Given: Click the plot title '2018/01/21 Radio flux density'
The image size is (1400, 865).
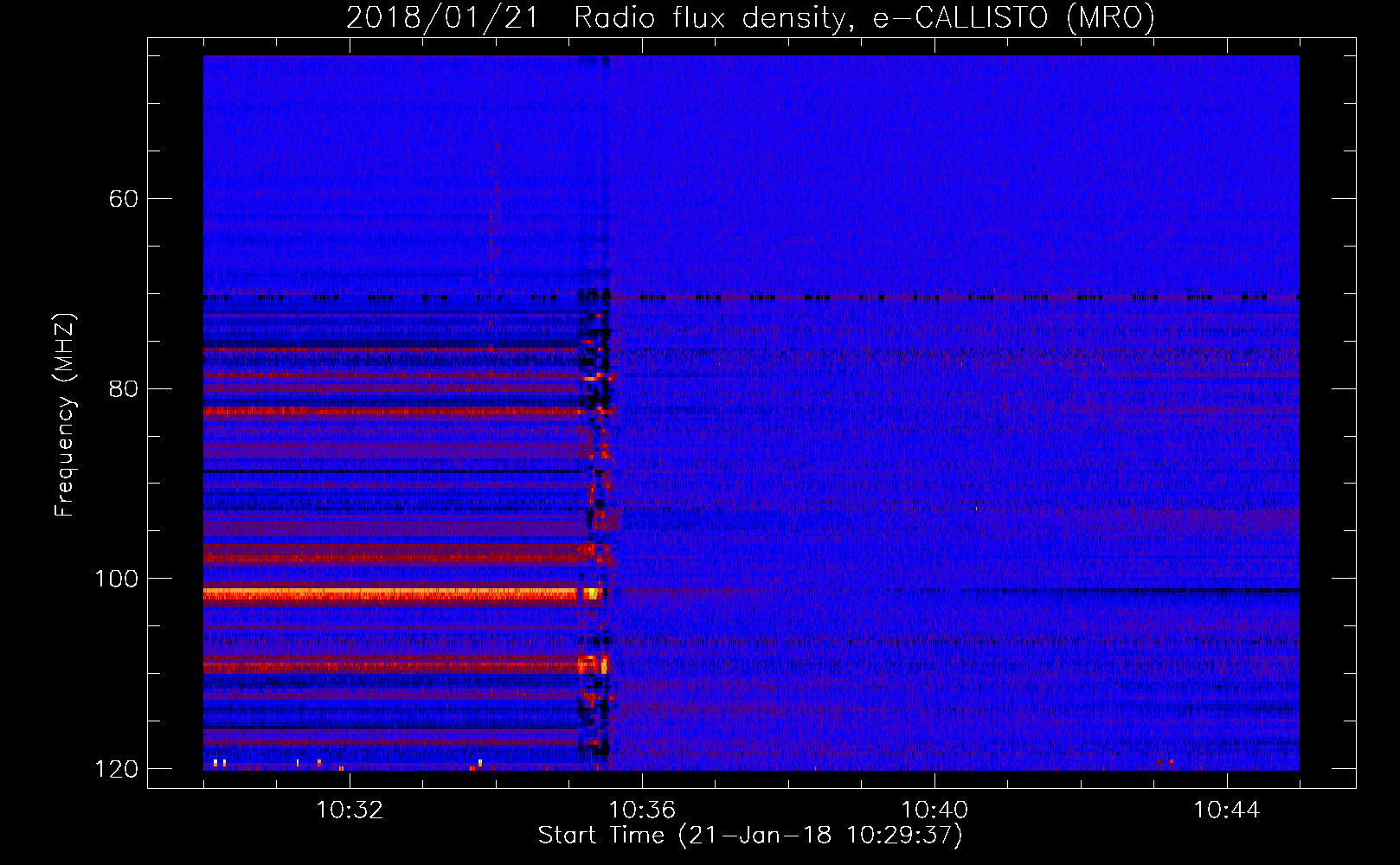Looking at the screenshot, I should coord(750,17).
